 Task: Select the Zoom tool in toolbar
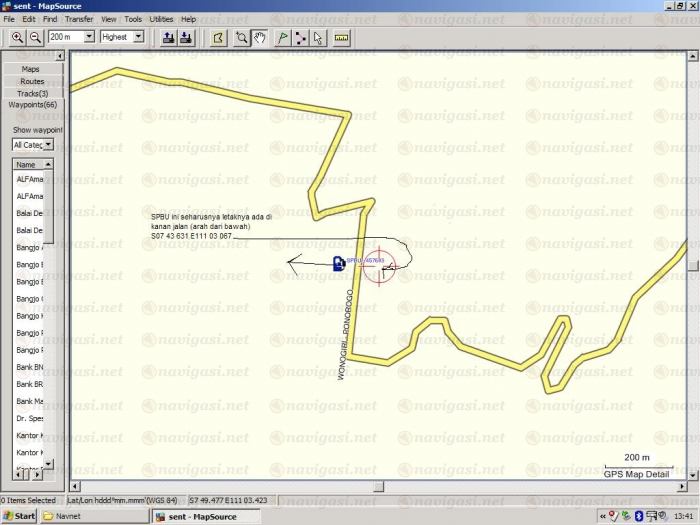pyautogui.click(x=242, y=37)
